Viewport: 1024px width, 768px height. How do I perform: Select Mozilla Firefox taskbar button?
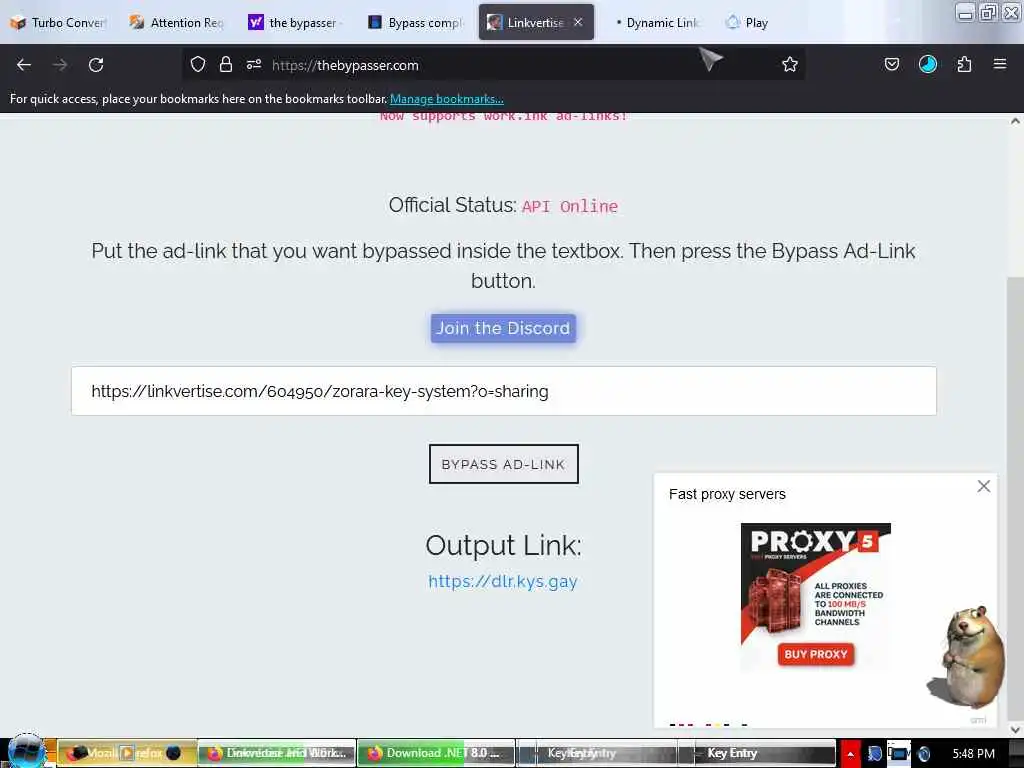pyautogui.click(x=127, y=753)
